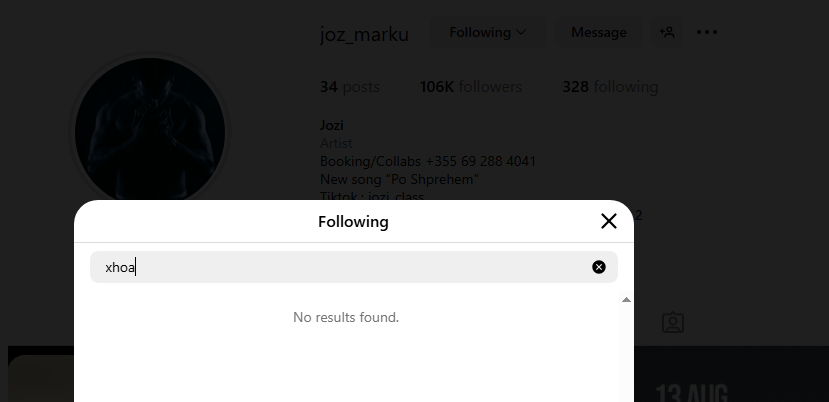The width and height of the screenshot is (829, 402).
Task: View the 106K followers list
Action: click(471, 87)
